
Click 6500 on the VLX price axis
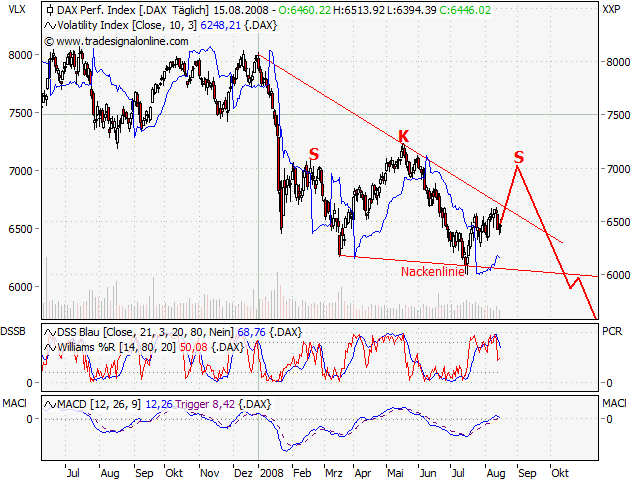(20, 229)
